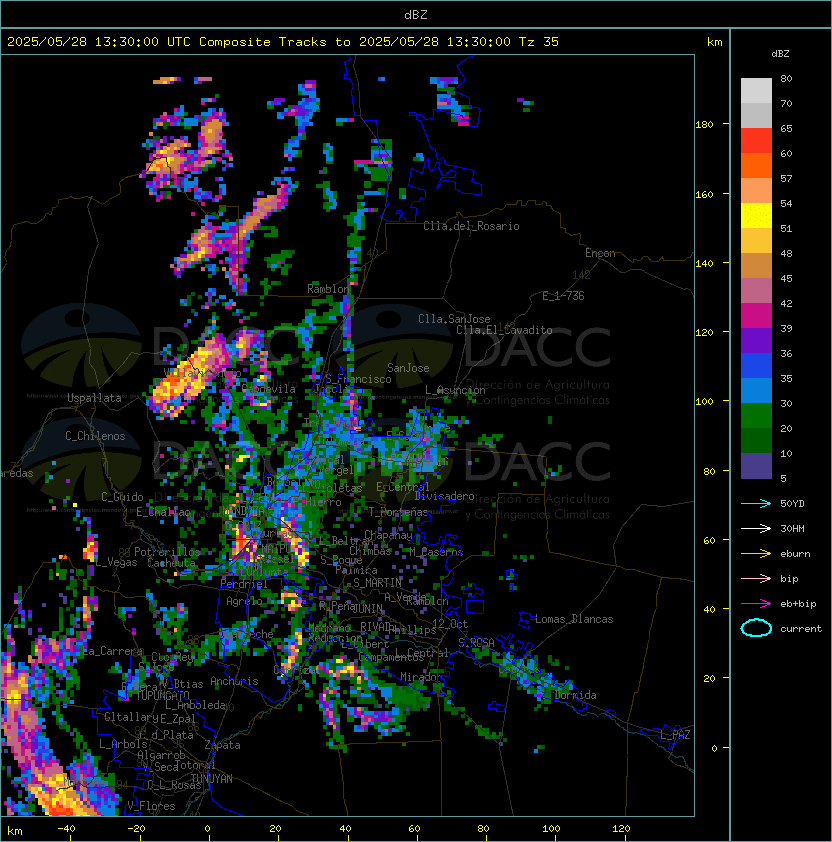Click the 50YD cyan arrow legend icon
Viewport: 832px width, 842px height.
pyautogui.click(x=756, y=504)
